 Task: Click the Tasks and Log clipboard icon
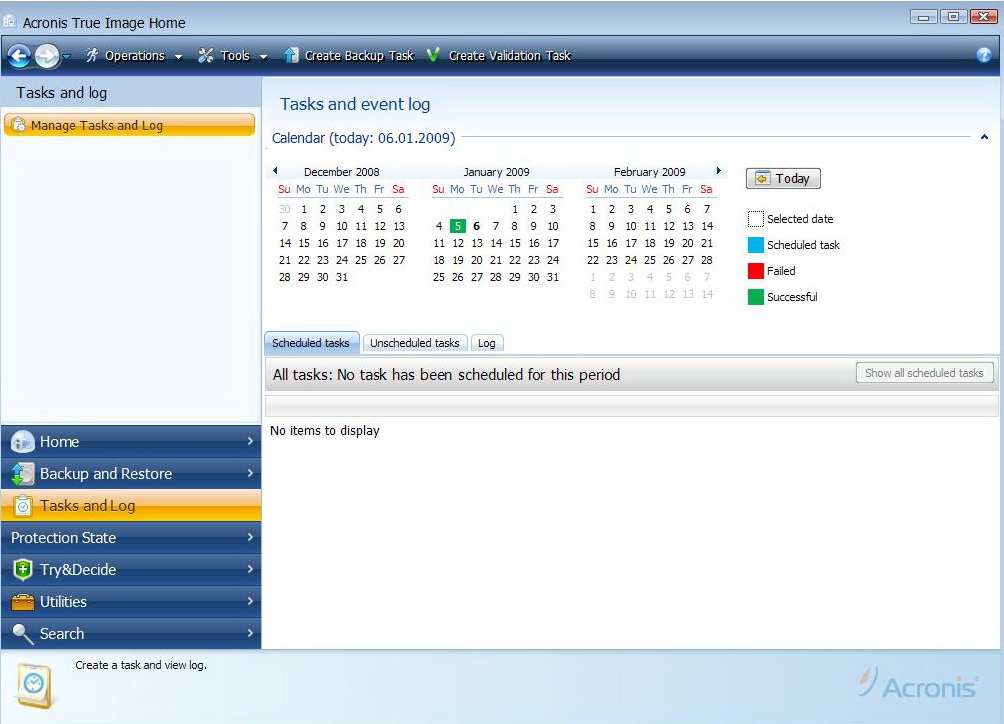click(x=22, y=506)
